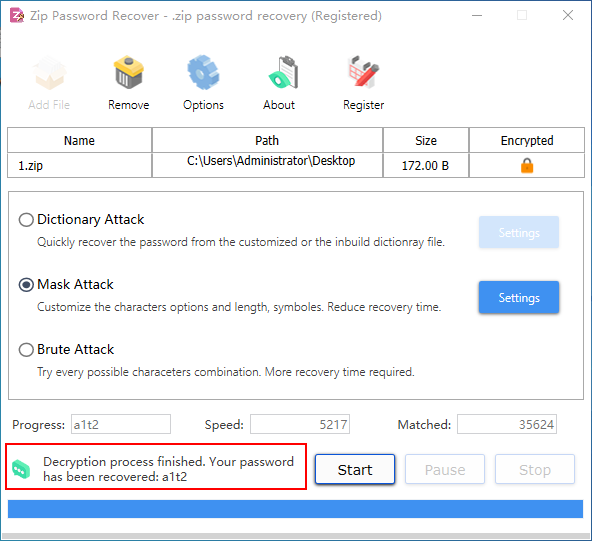Close the Zip Password Recover window
Screen dimensions: 592x541
[x=568, y=15]
